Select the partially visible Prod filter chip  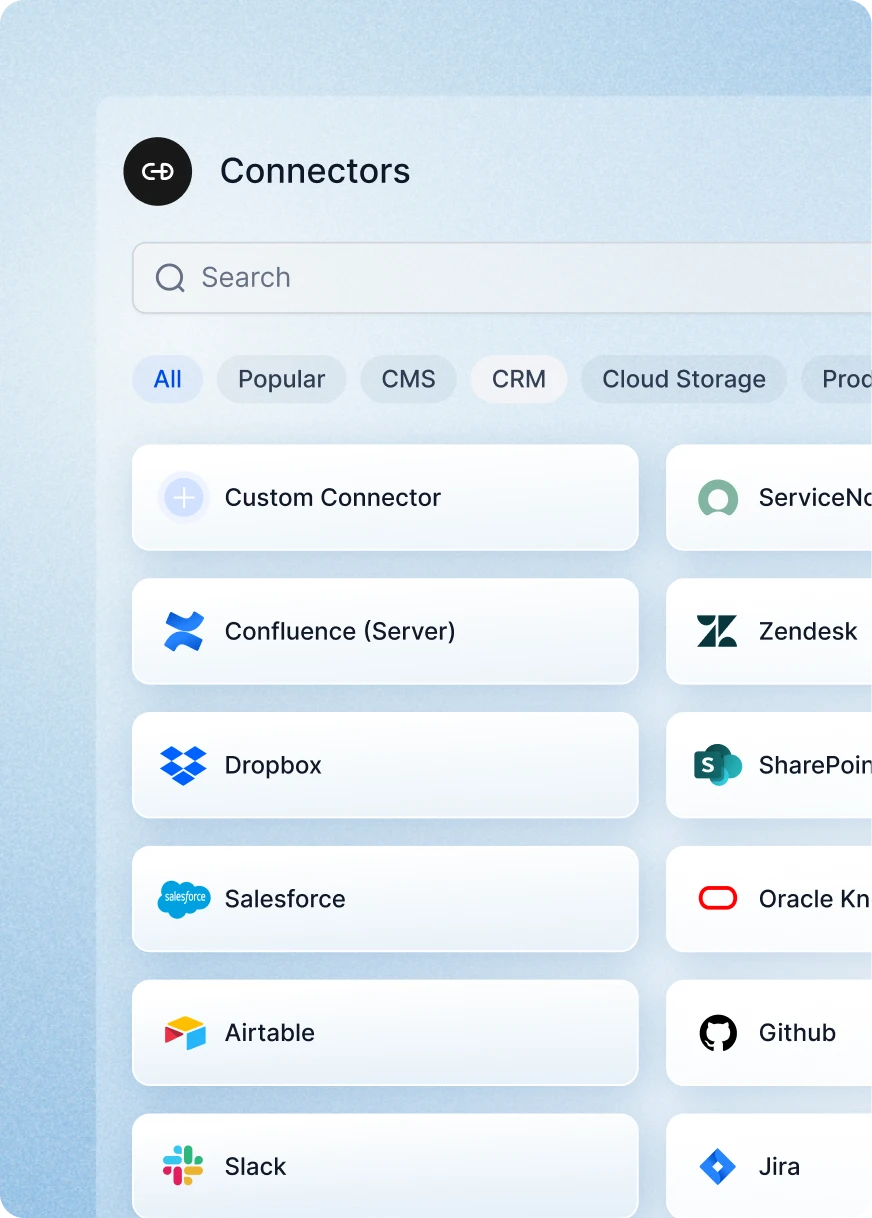click(x=837, y=380)
